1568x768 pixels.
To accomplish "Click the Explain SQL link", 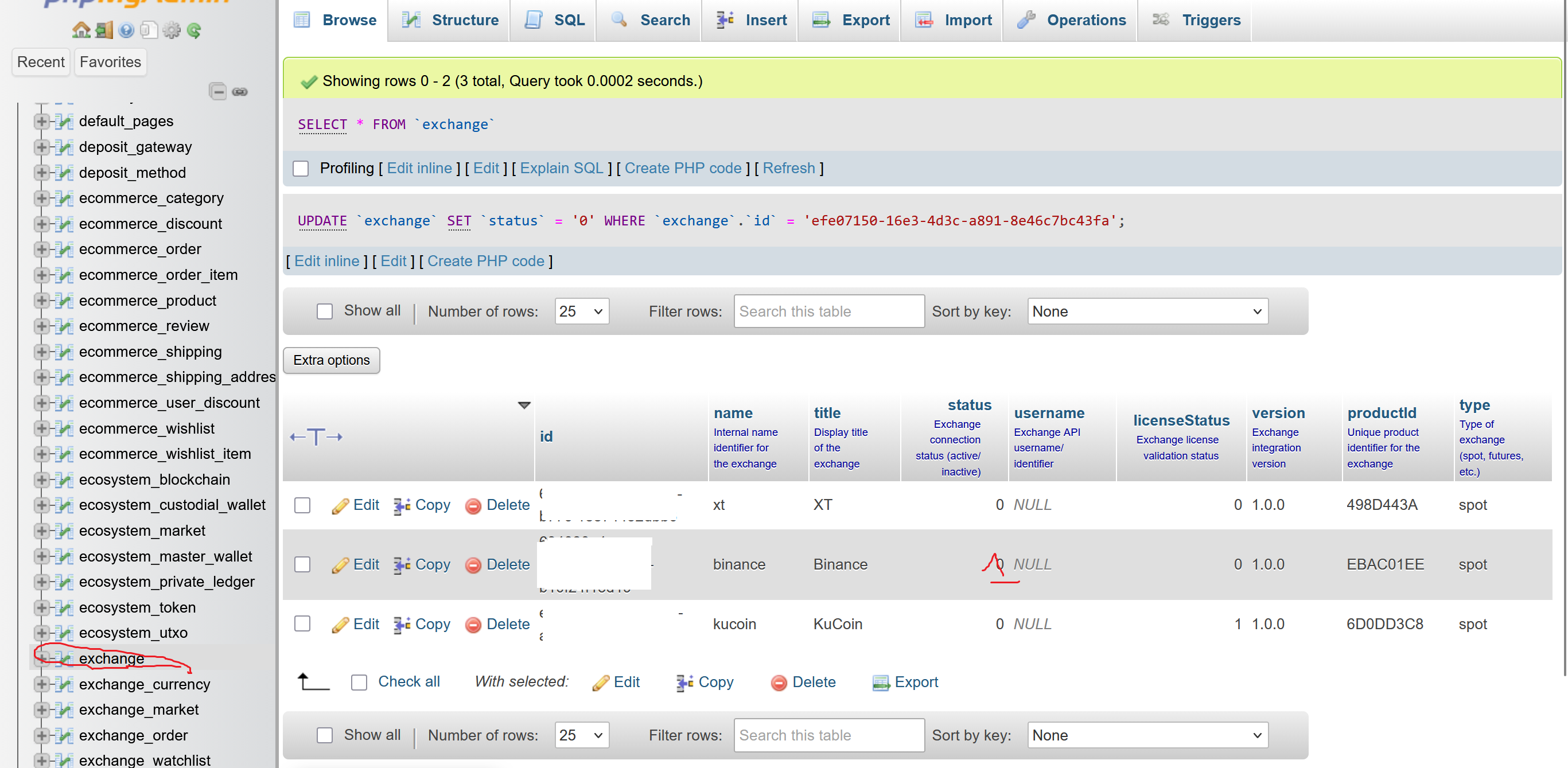I will coord(561,169).
